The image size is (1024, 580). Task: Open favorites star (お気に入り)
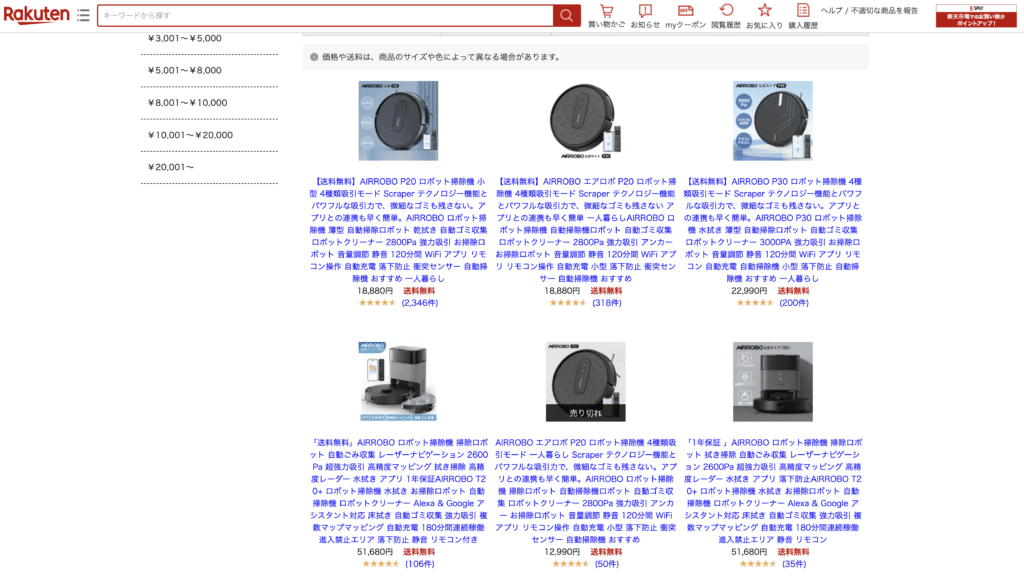[x=764, y=16]
